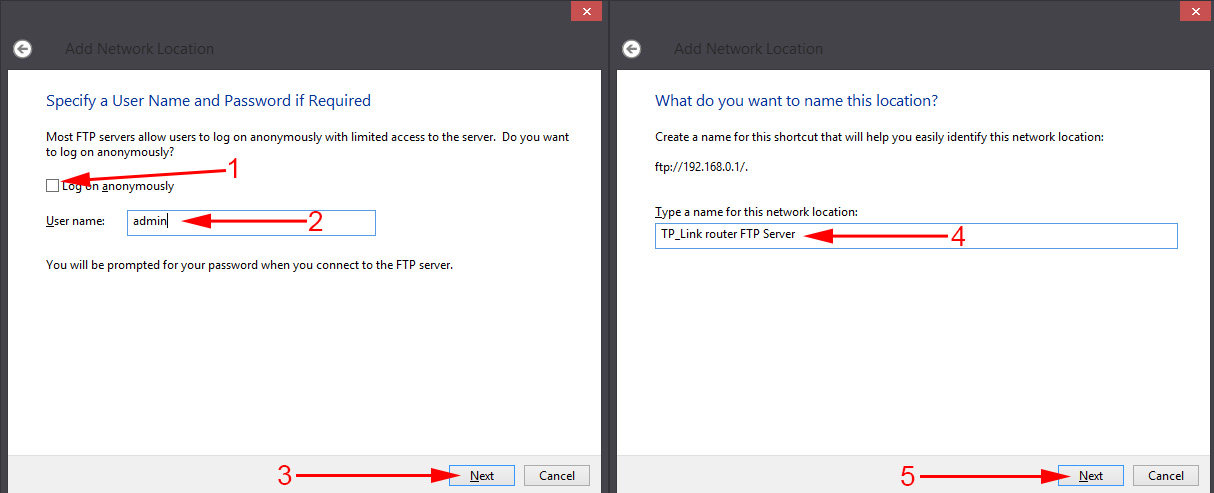Viewport: 1214px width, 493px height.
Task: Cancel the name this location dialog
Action: (1166, 475)
